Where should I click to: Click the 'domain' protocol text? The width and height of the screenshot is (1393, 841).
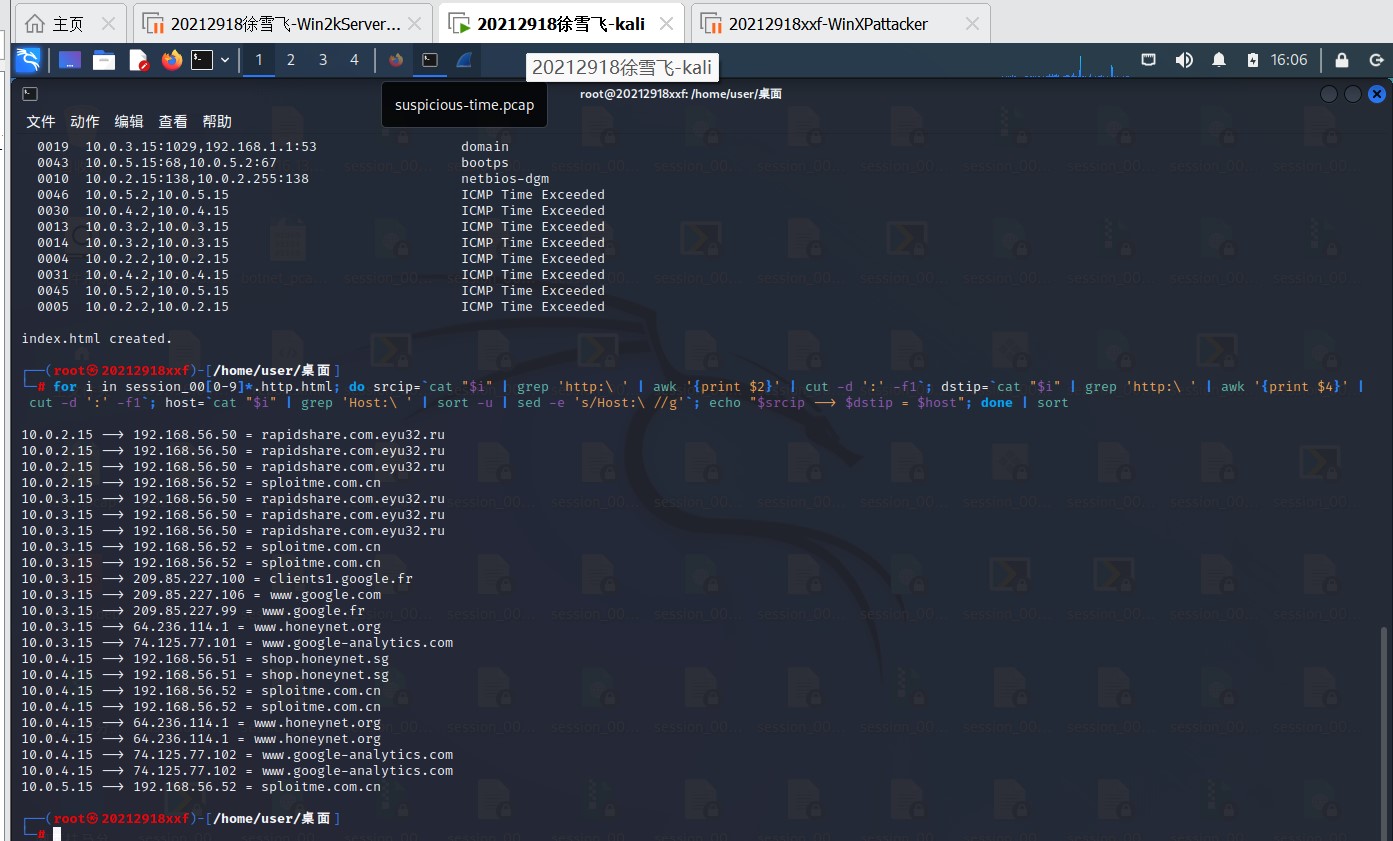click(485, 147)
